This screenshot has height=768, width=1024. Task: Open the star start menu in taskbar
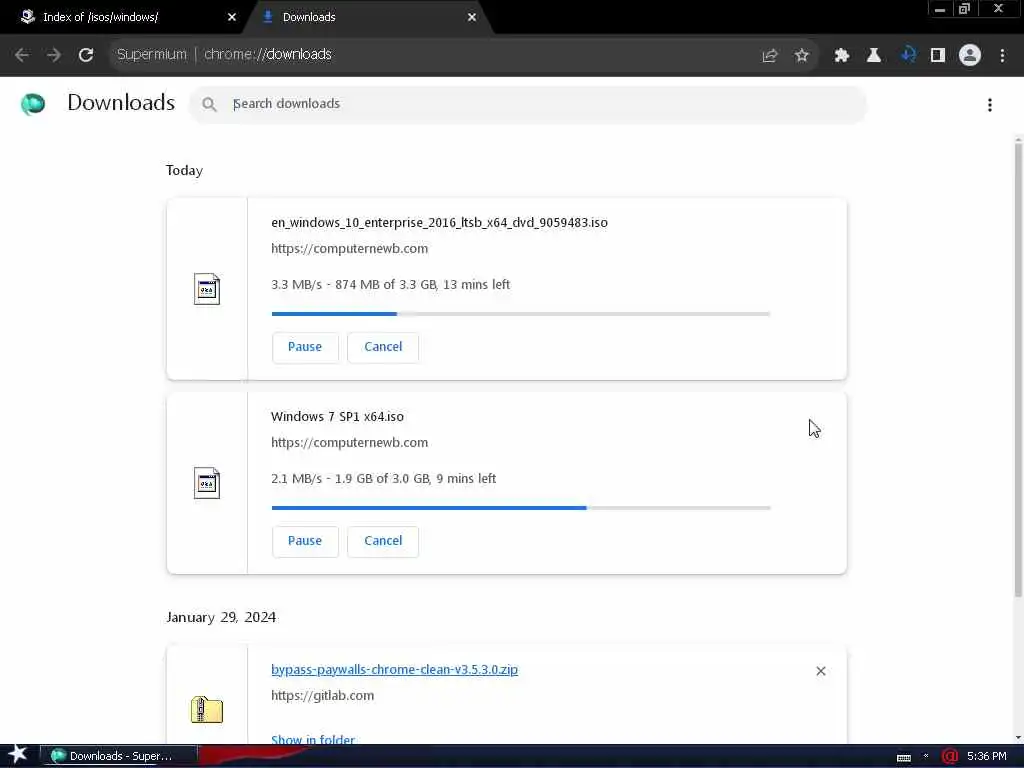(18, 755)
